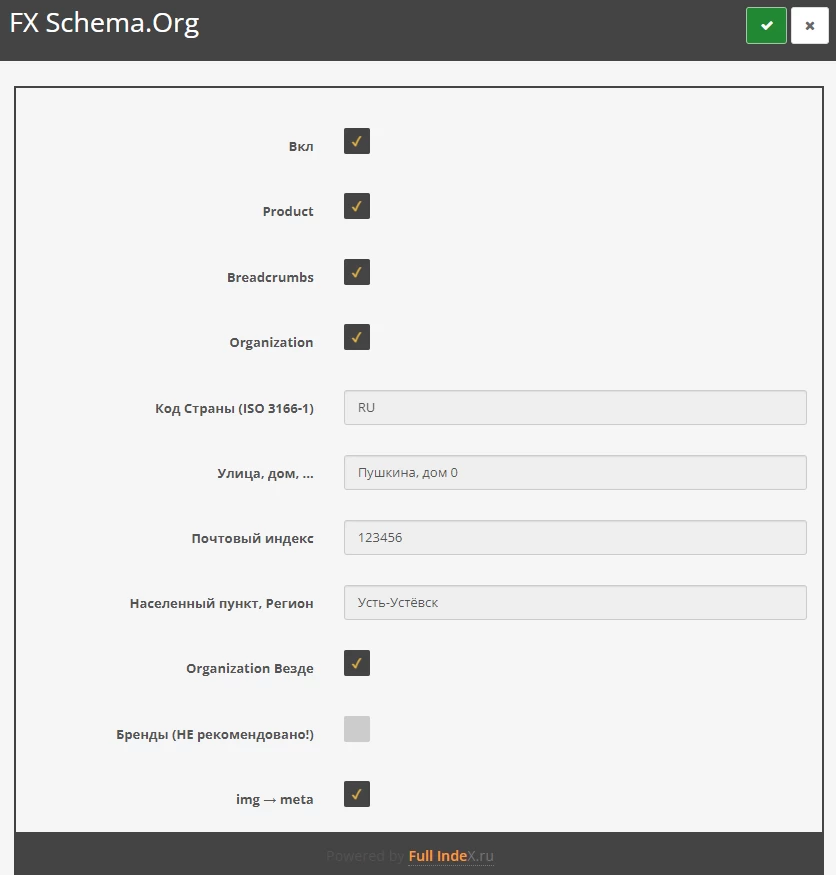Click the Населенный пункт, Регион label
Image resolution: width=836 pixels, height=875 pixels.
(x=222, y=604)
